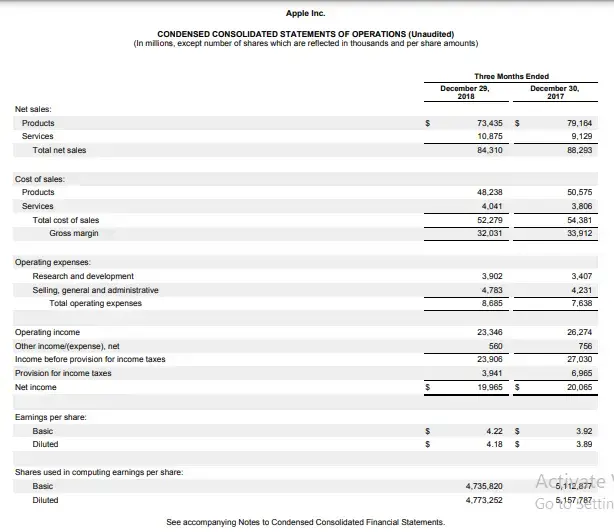Select Products cost of sales value 48,238
This screenshot has height=532, width=614.
pyautogui.click(x=489, y=192)
